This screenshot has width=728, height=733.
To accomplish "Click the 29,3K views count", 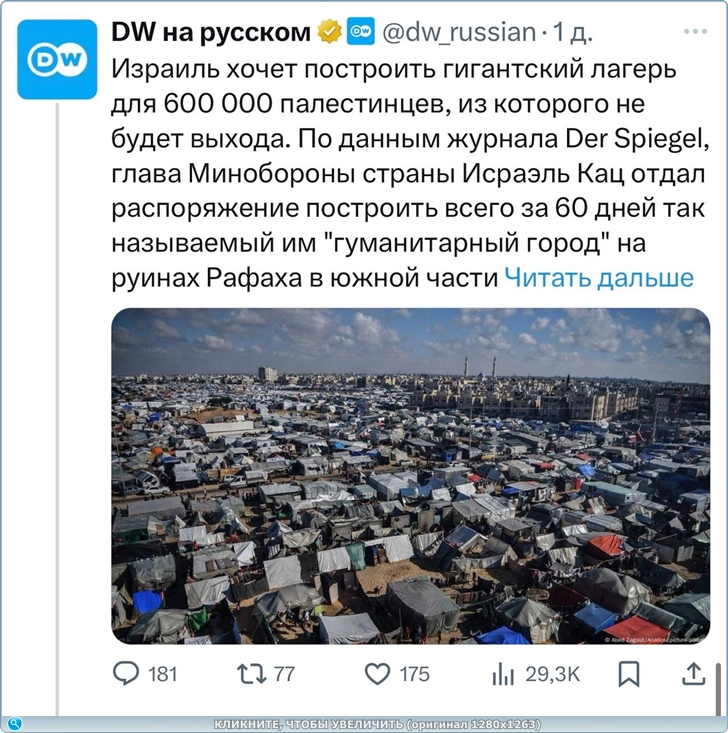I will coord(552,674).
